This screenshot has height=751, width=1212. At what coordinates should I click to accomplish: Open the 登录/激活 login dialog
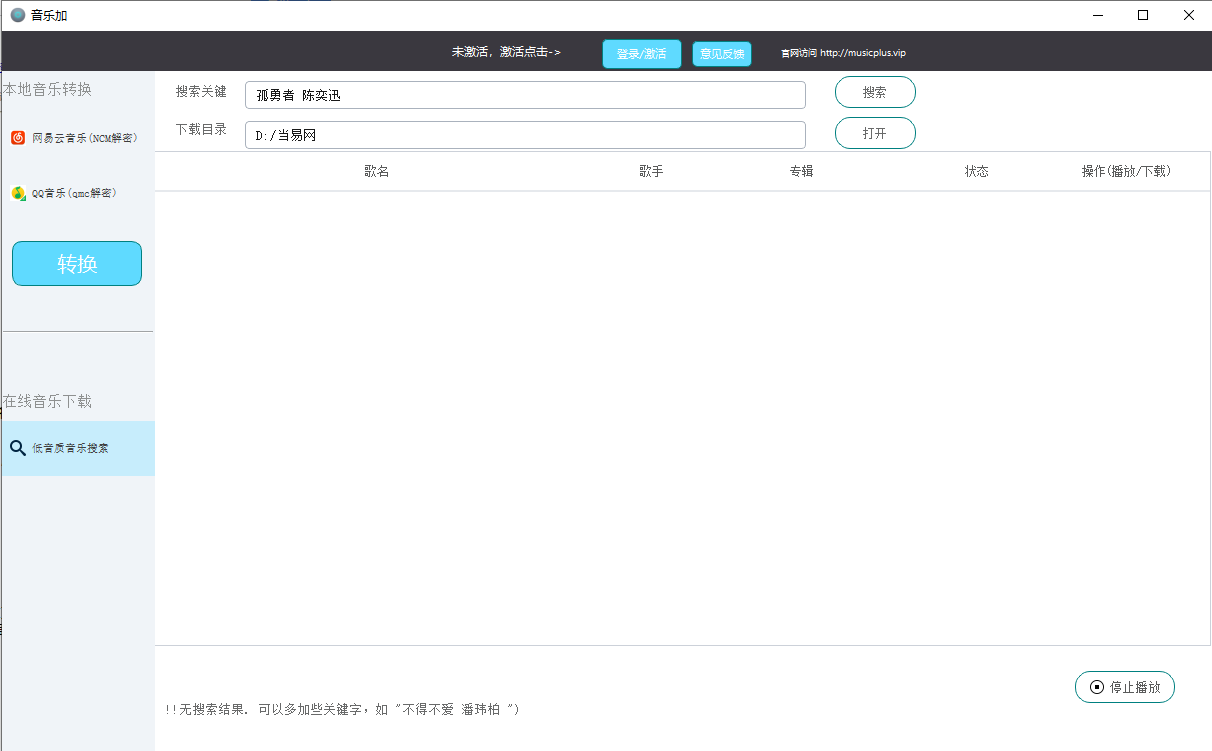641,53
